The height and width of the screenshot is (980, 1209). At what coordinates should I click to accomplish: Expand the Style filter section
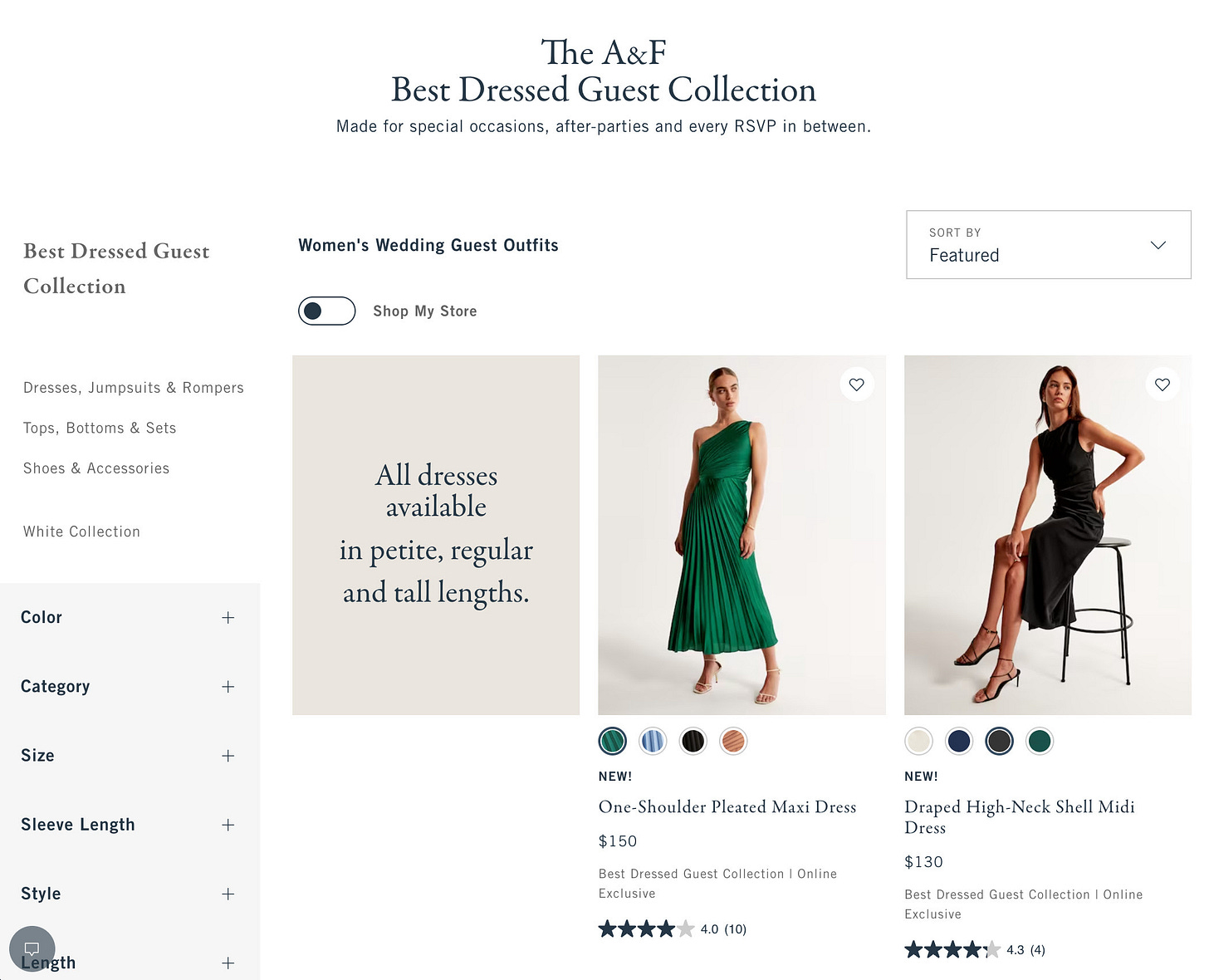[130, 894]
